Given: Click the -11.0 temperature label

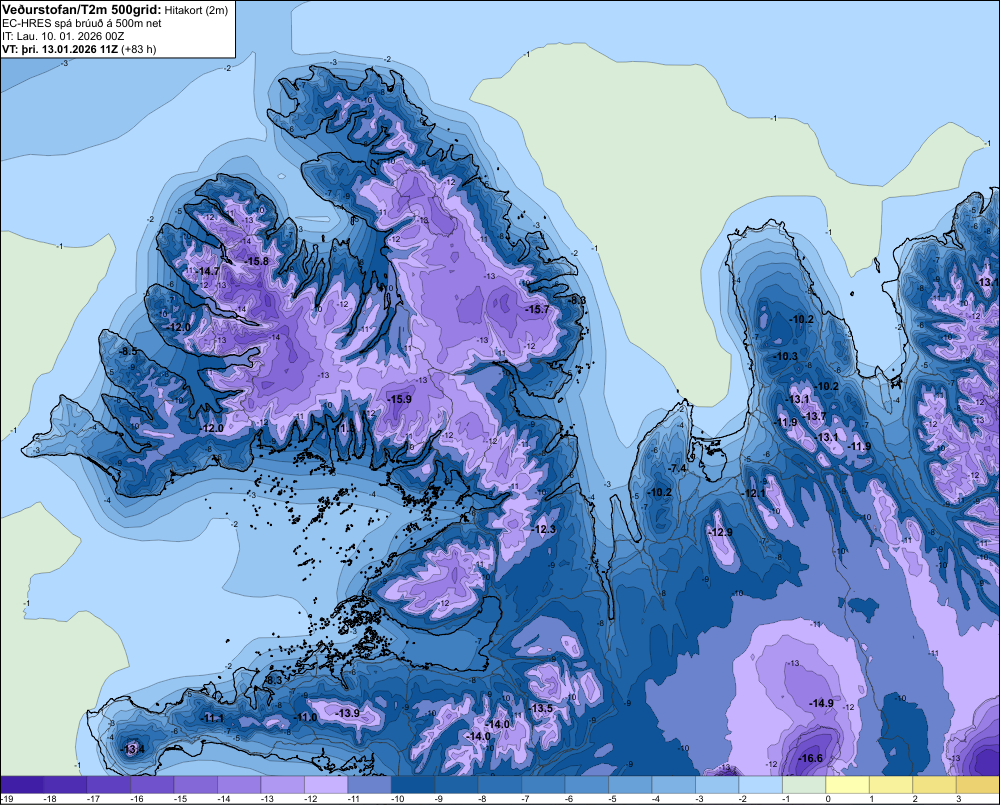Looking at the screenshot, I should [305, 718].
